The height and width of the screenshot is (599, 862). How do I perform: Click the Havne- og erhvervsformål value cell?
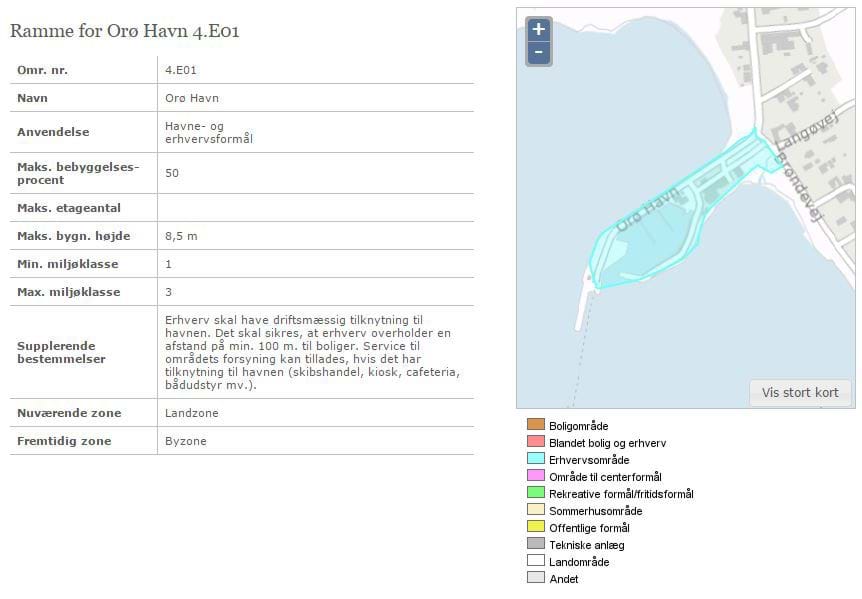[208, 132]
